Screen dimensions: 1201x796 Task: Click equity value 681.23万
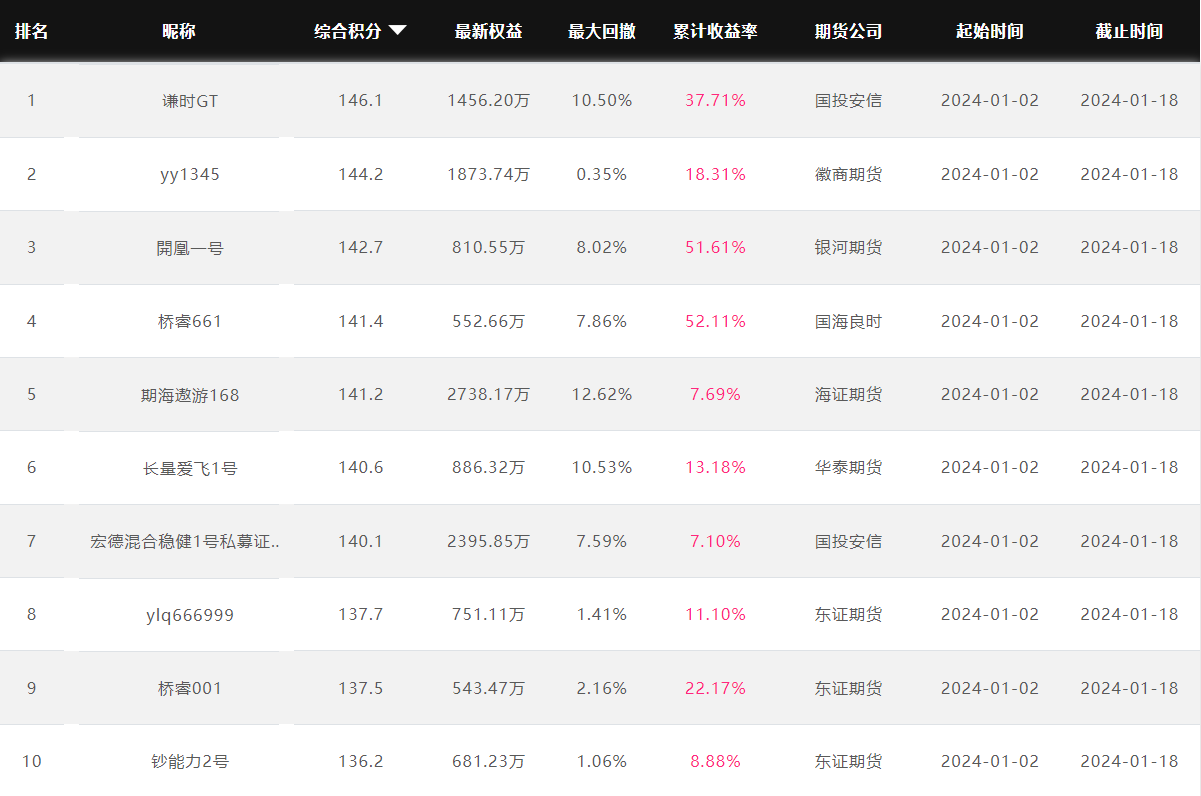(489, 761)
